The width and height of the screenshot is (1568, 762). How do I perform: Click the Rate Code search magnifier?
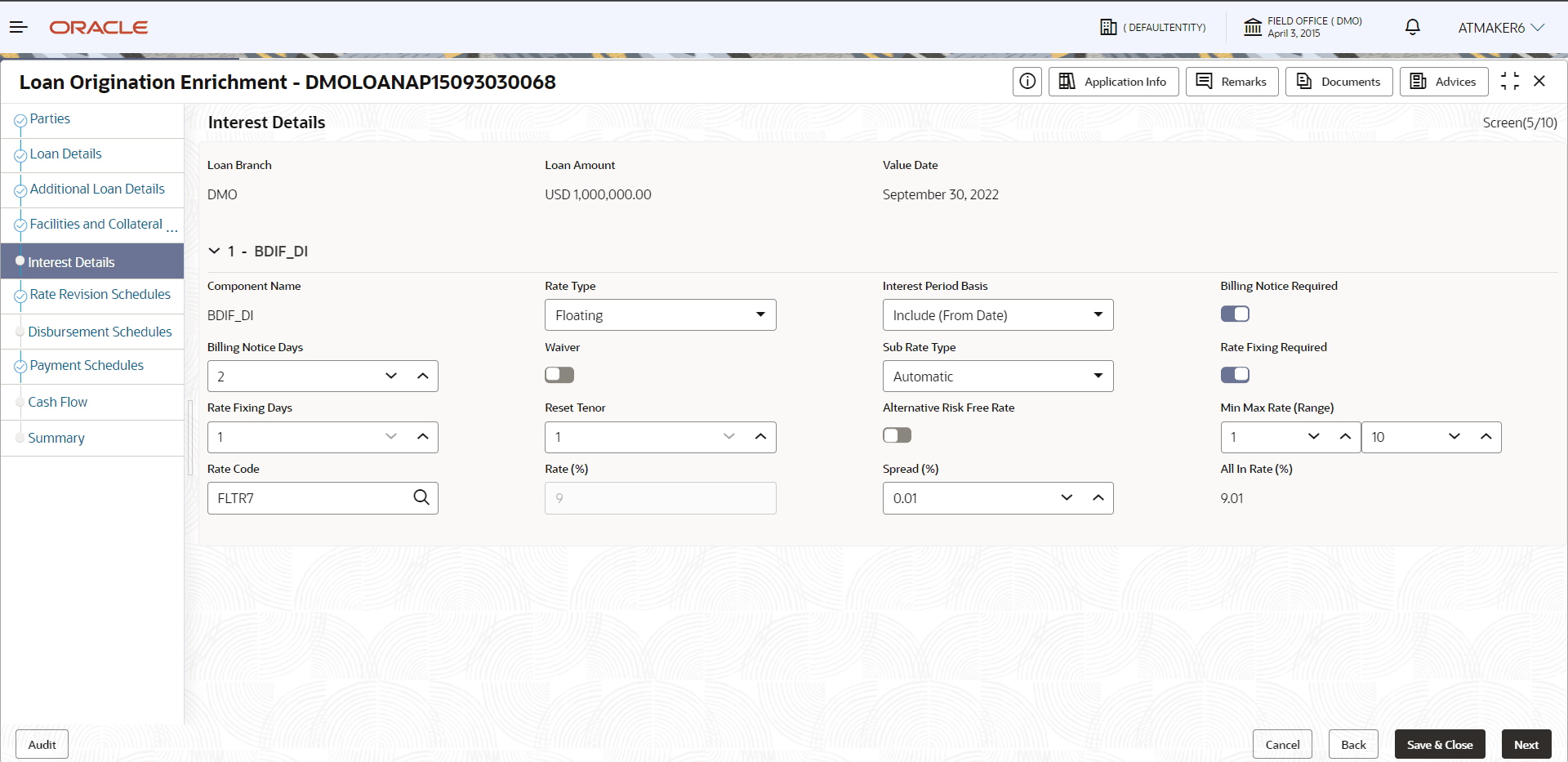click(x=421, y=497)
